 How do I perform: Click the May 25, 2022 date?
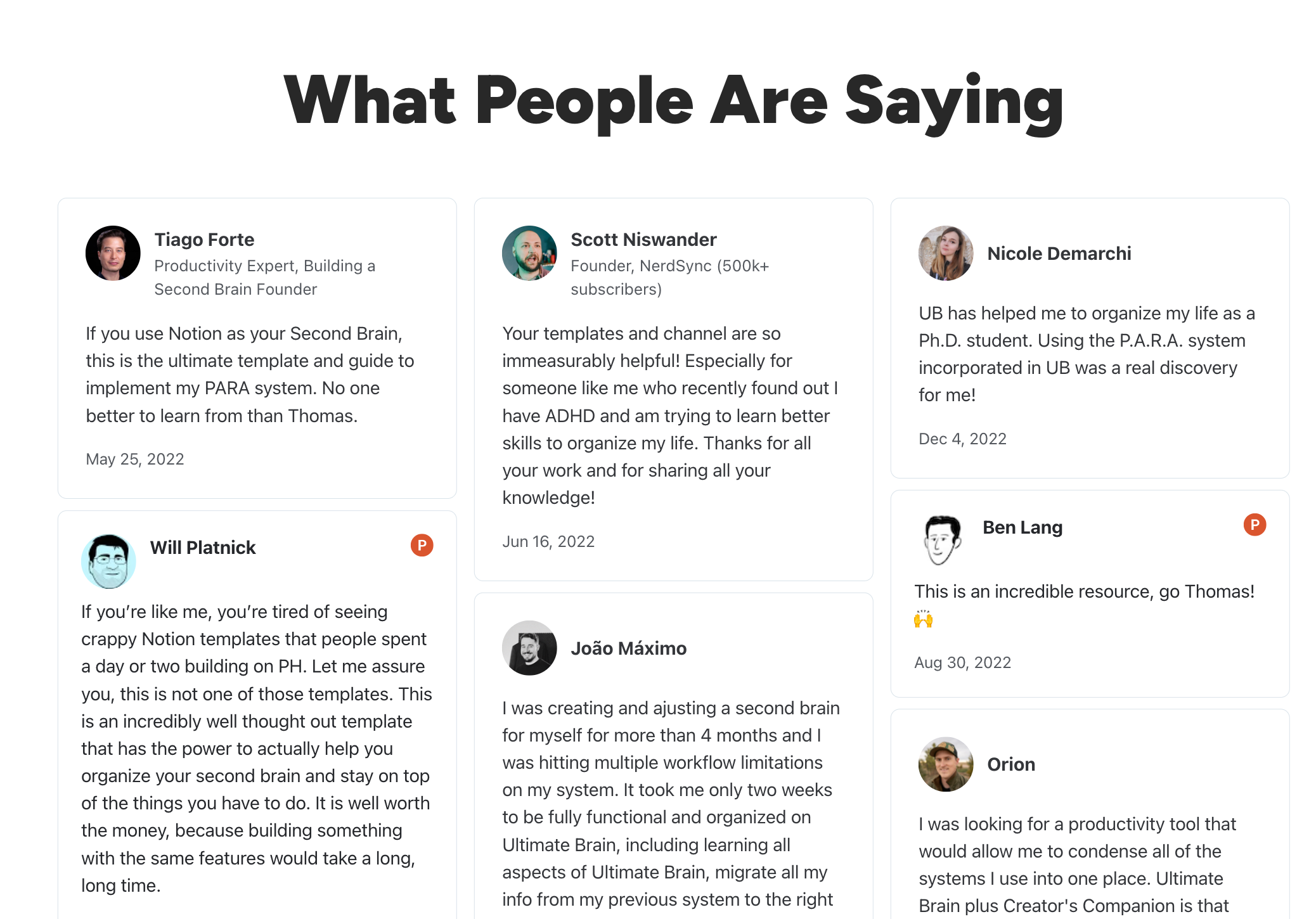[135, 459]
